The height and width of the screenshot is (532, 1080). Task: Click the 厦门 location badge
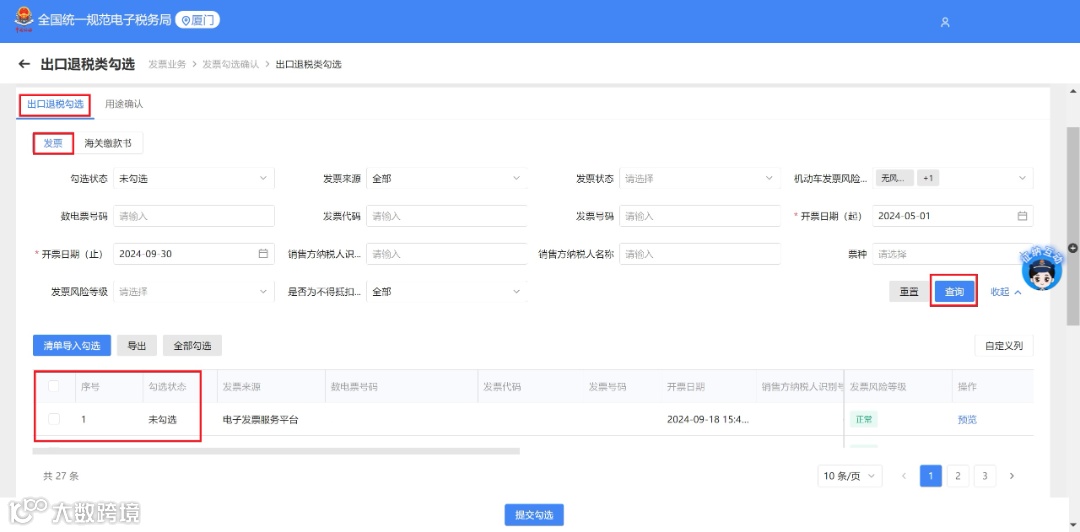[198, 20]
